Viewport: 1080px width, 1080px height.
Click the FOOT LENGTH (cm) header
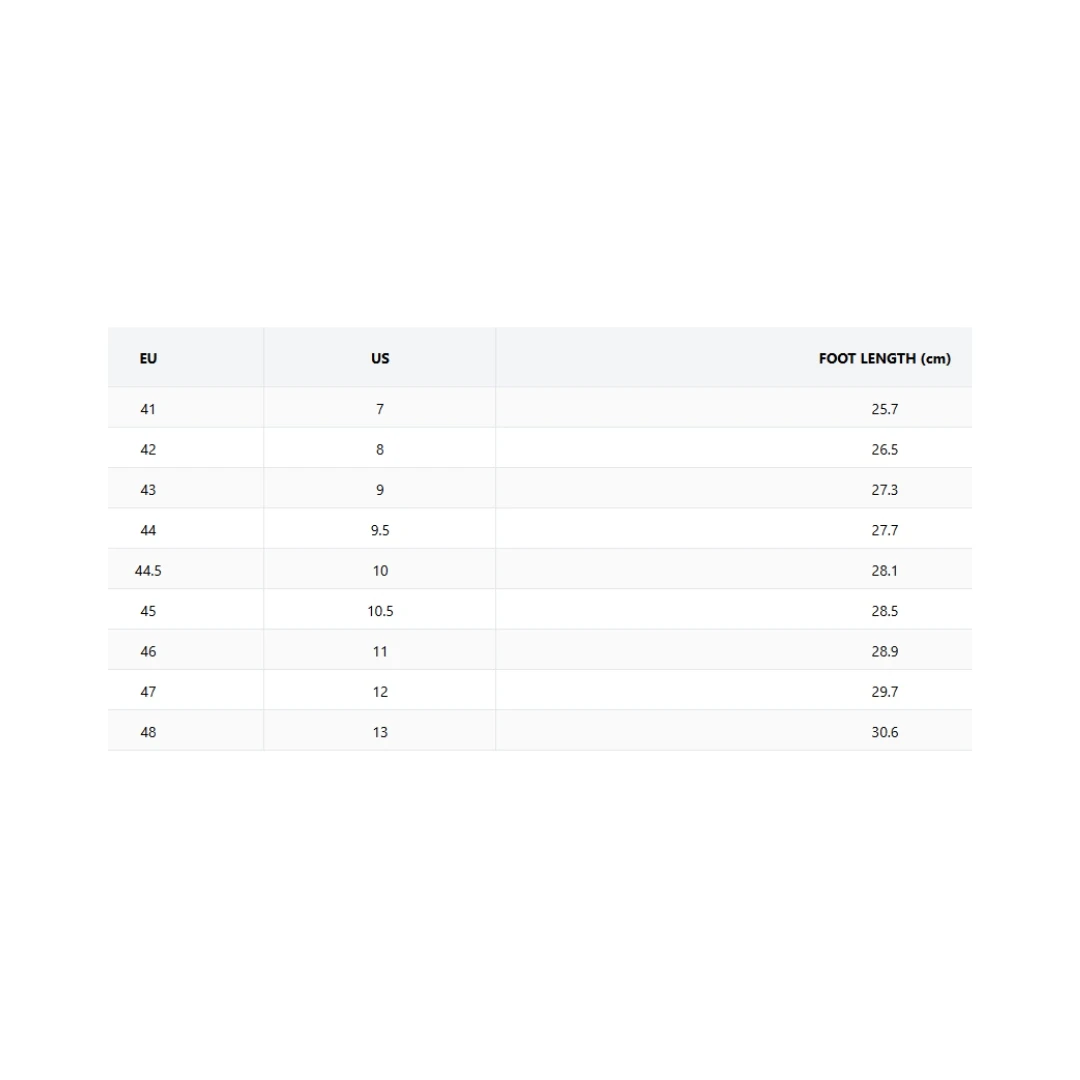(x=884, y=358)
